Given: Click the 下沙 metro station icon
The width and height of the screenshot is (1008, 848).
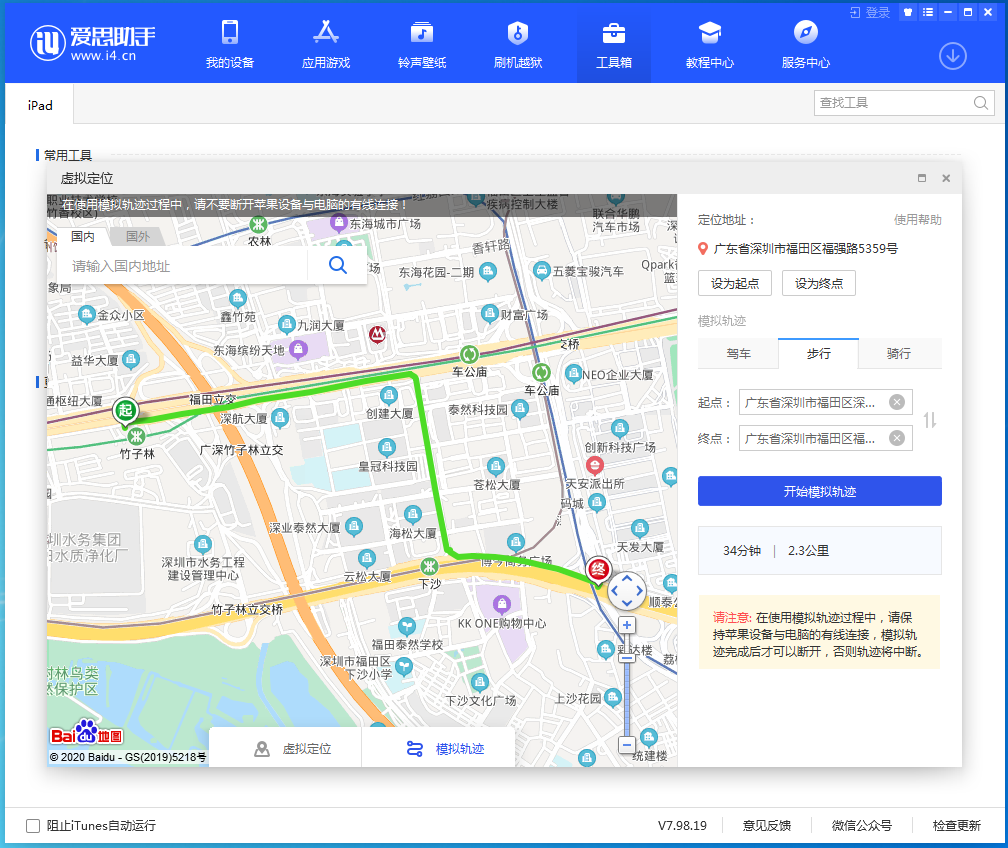Looking at the screenshot, I should pos(429,566).
